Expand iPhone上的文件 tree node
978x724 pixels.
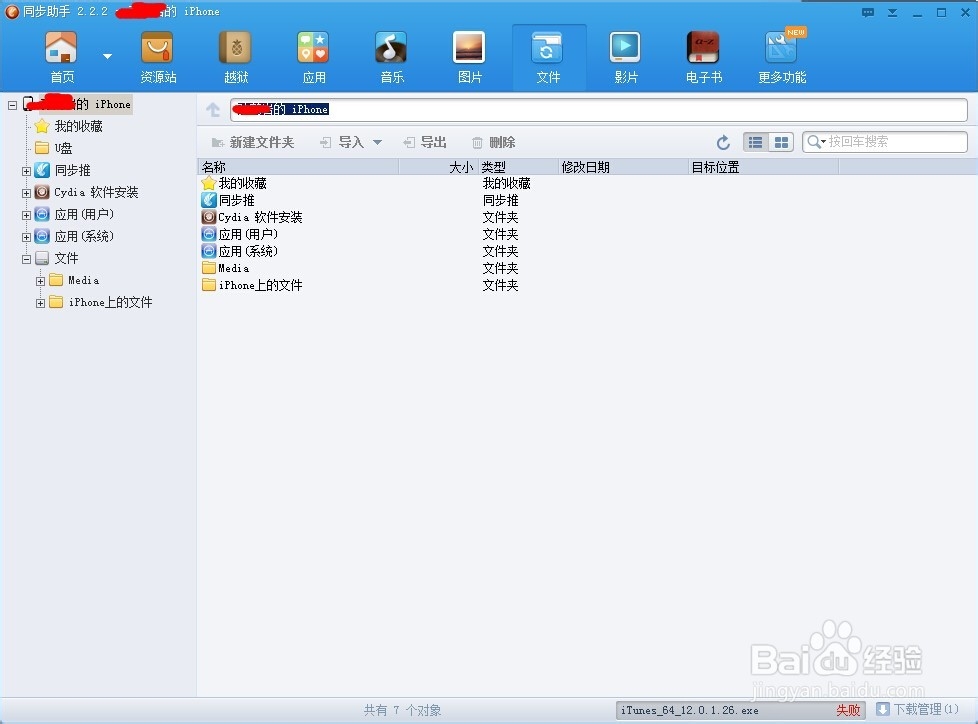tap(41, 303)
